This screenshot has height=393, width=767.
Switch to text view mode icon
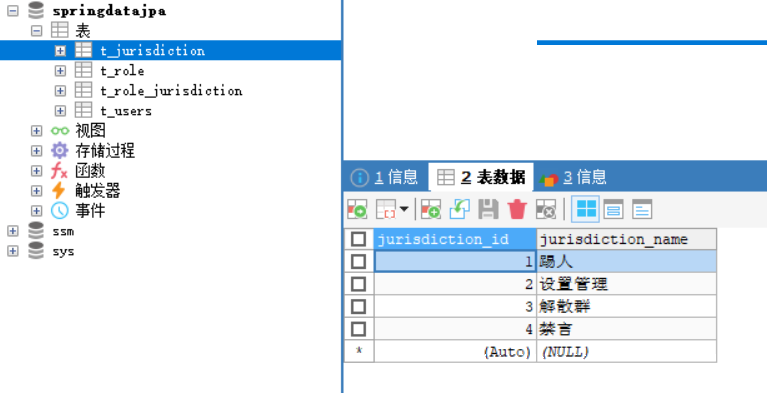coord(642,209)
